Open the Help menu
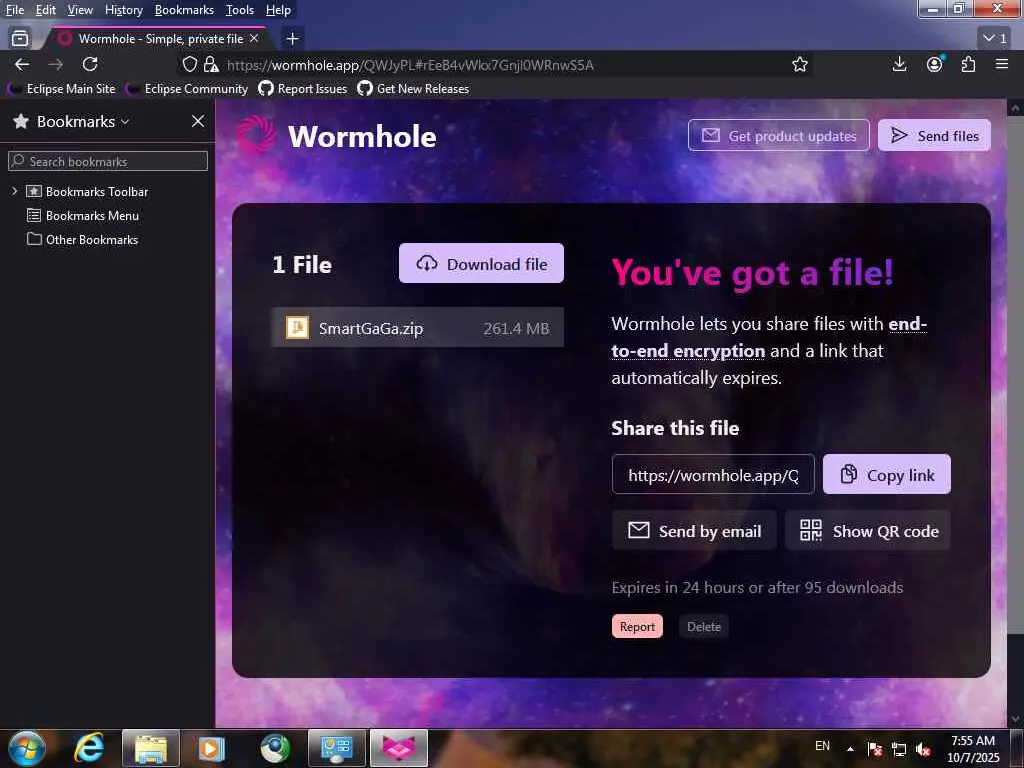This screenshot has width=1024, height=768. click(x=278, y=10)
